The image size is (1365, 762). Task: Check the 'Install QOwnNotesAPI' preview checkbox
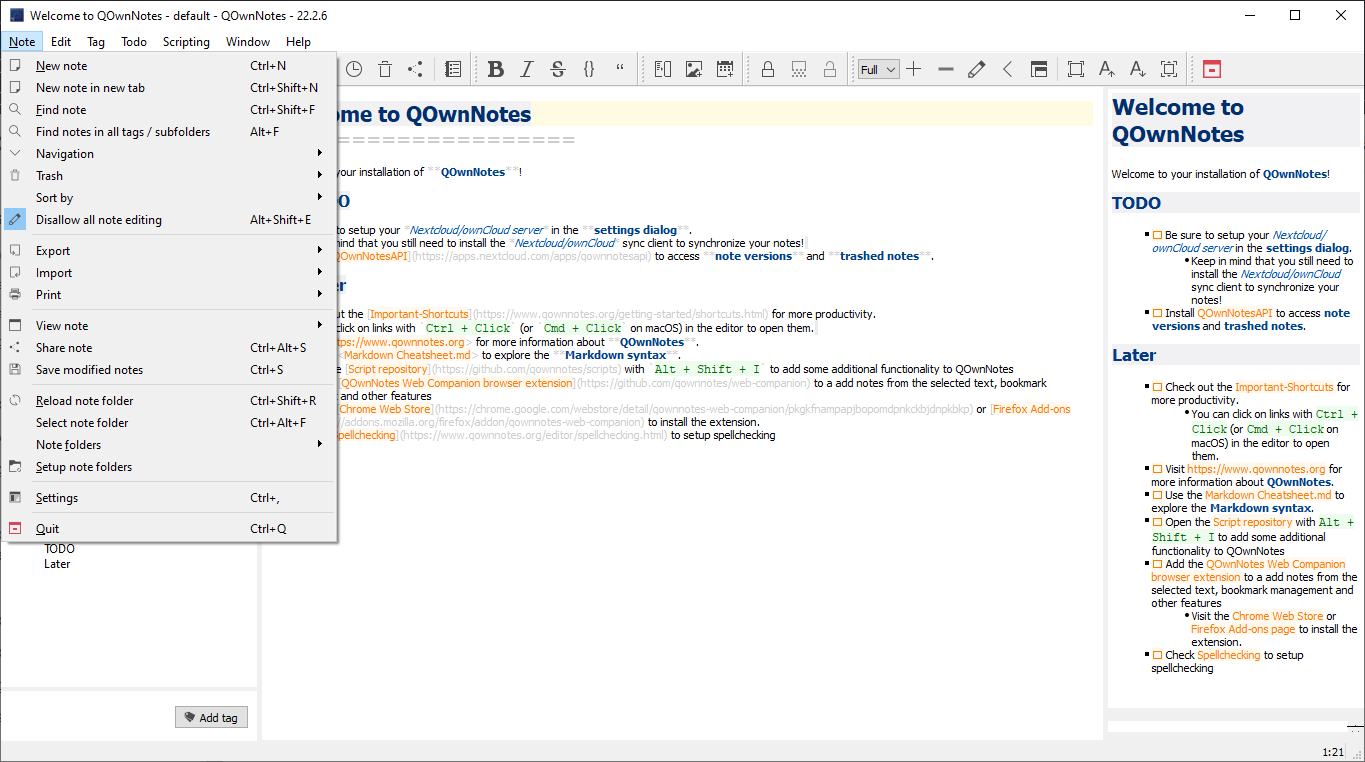click(x=1158, y=313)
